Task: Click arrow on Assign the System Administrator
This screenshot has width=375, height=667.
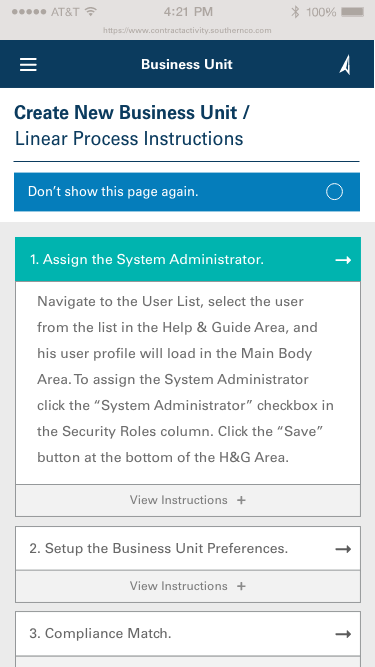Action: pyautogui.click(x=343, y=260)
